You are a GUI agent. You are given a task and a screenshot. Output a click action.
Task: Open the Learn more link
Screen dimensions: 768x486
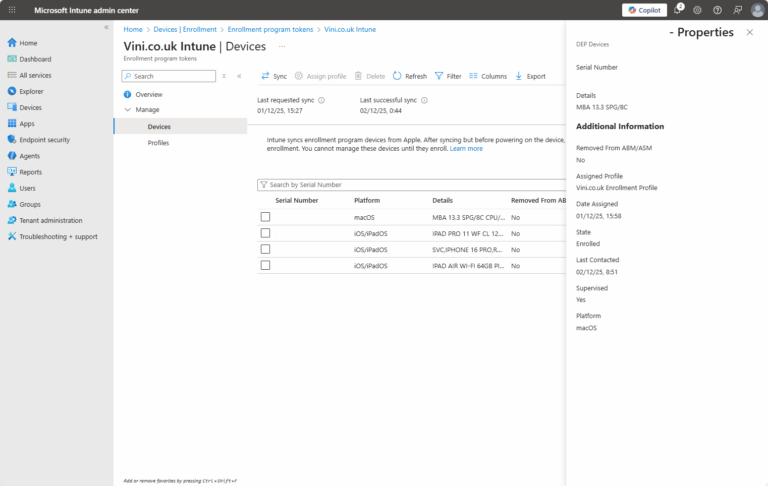(466, 148)
